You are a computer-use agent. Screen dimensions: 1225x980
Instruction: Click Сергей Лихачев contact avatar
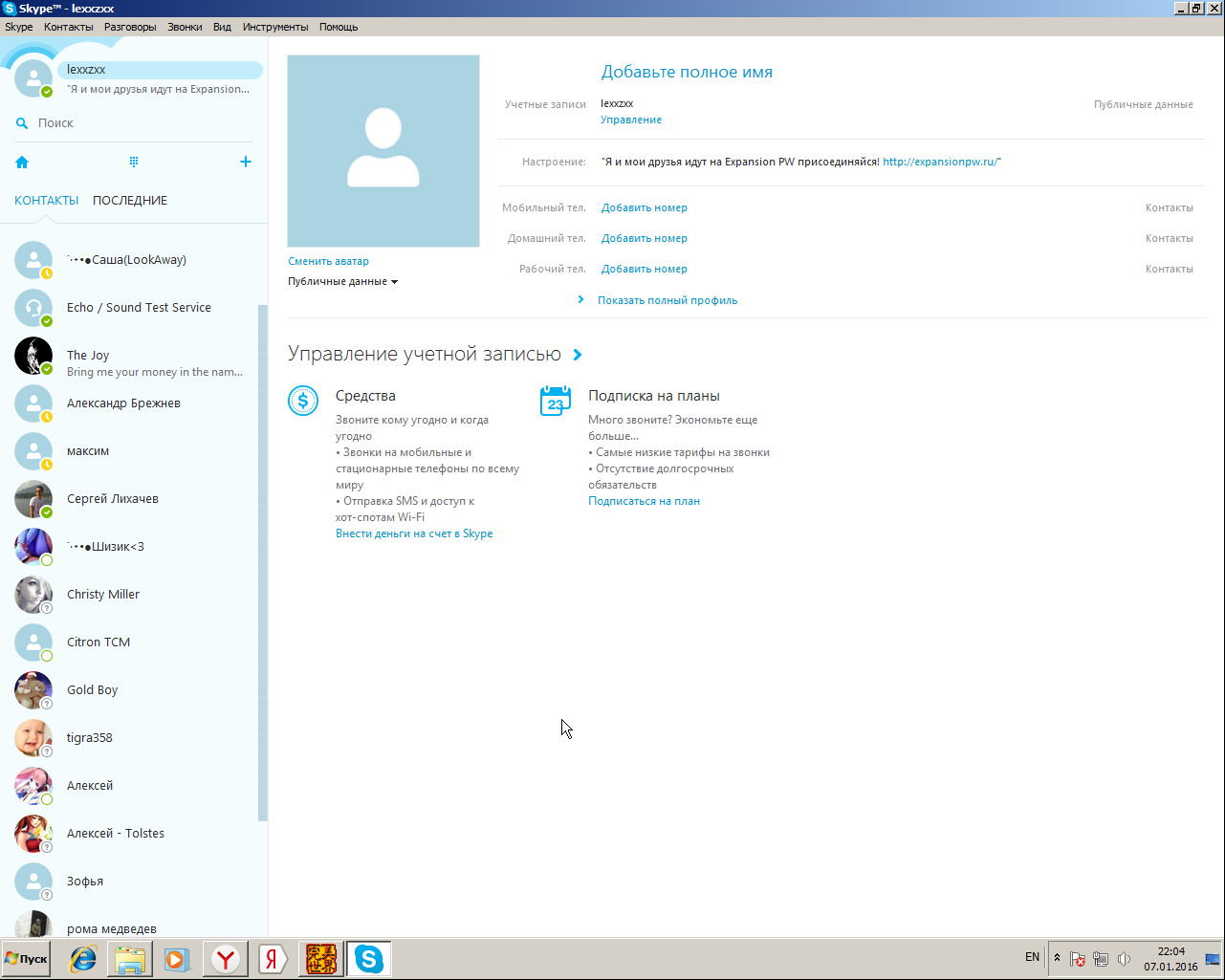33,499
